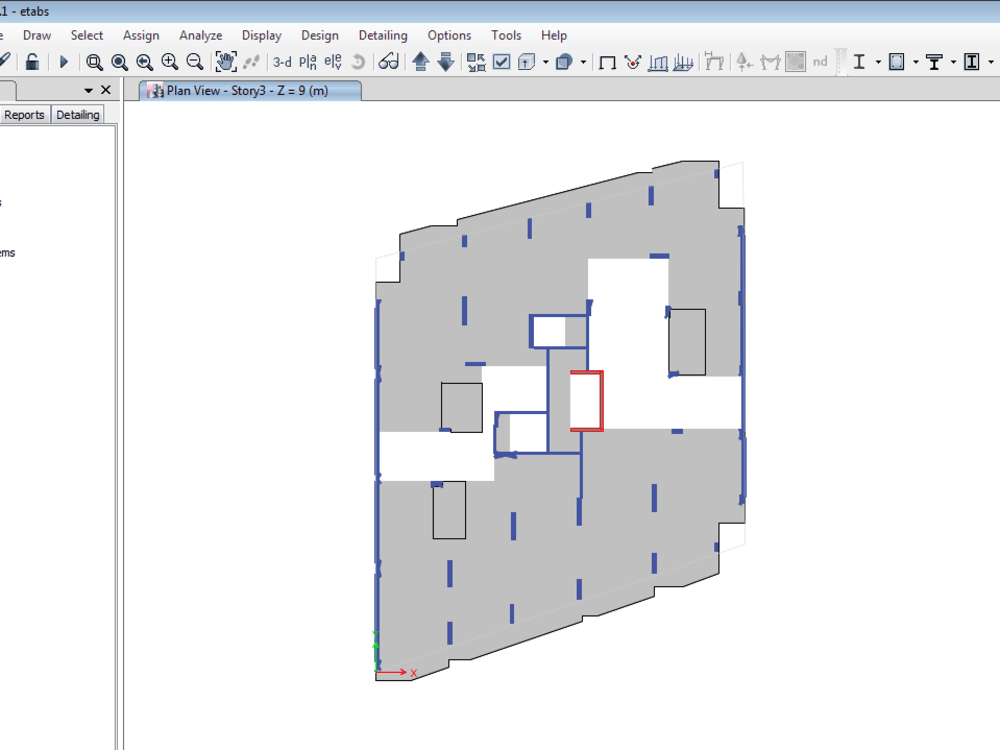
Task: Show Undeformed Shape frame icon
Action: (x=607, y=62)
